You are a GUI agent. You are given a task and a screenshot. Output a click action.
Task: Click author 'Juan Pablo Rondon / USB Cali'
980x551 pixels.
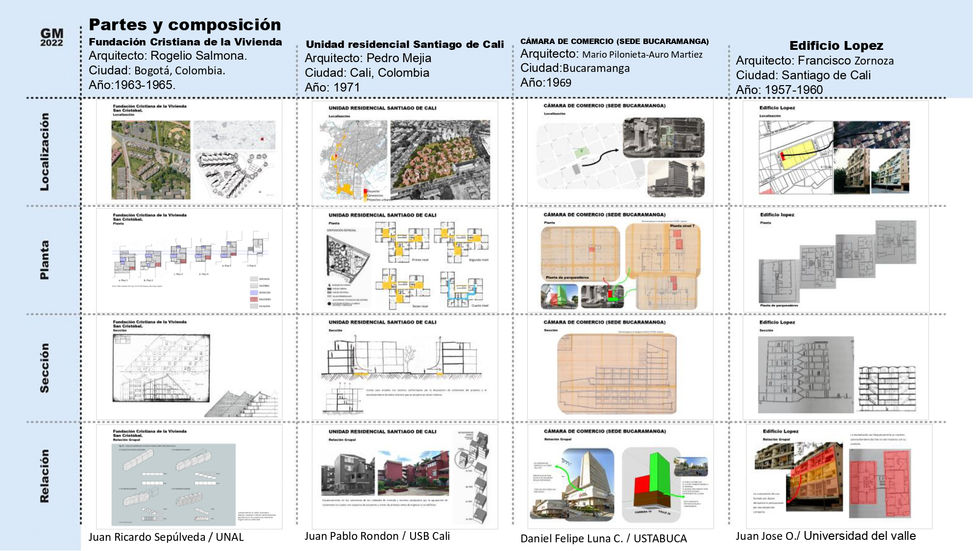pos(377,536)
